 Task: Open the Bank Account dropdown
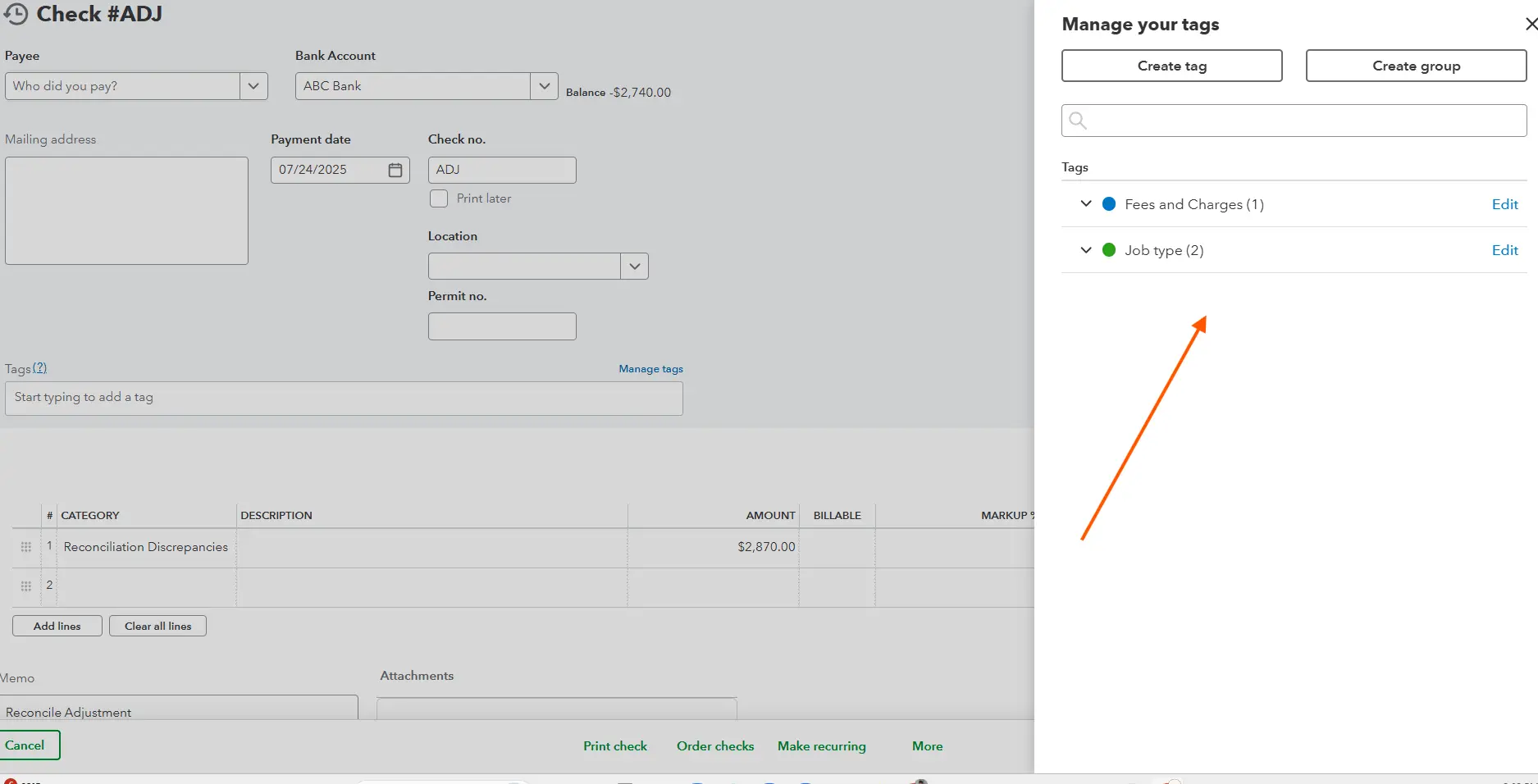tap(544, 86)
